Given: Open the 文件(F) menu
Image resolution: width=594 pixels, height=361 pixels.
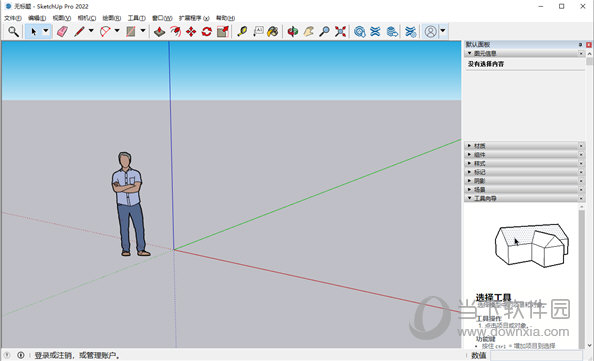Looking at the screenshot, I should click(x=13, y=18).
